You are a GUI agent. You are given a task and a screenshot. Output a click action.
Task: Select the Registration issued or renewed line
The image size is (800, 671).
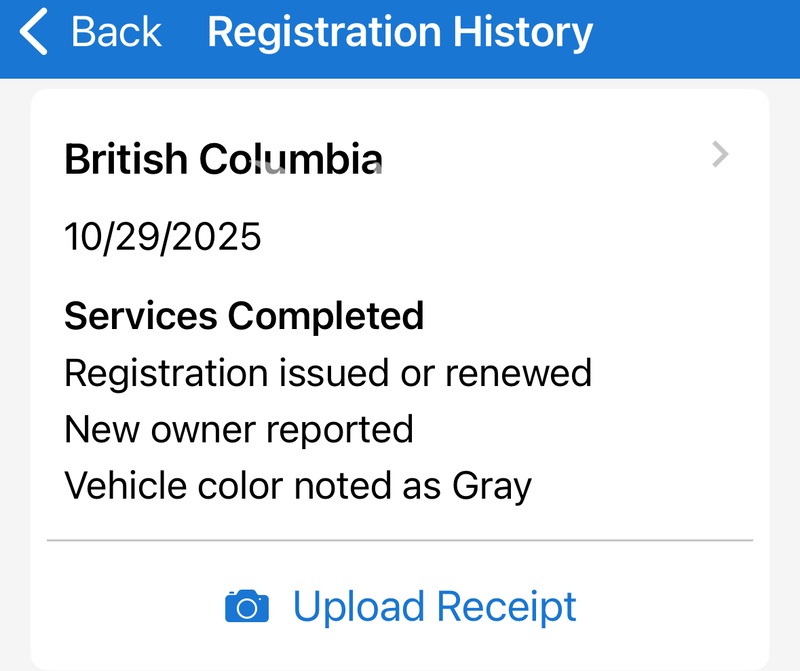328,373
